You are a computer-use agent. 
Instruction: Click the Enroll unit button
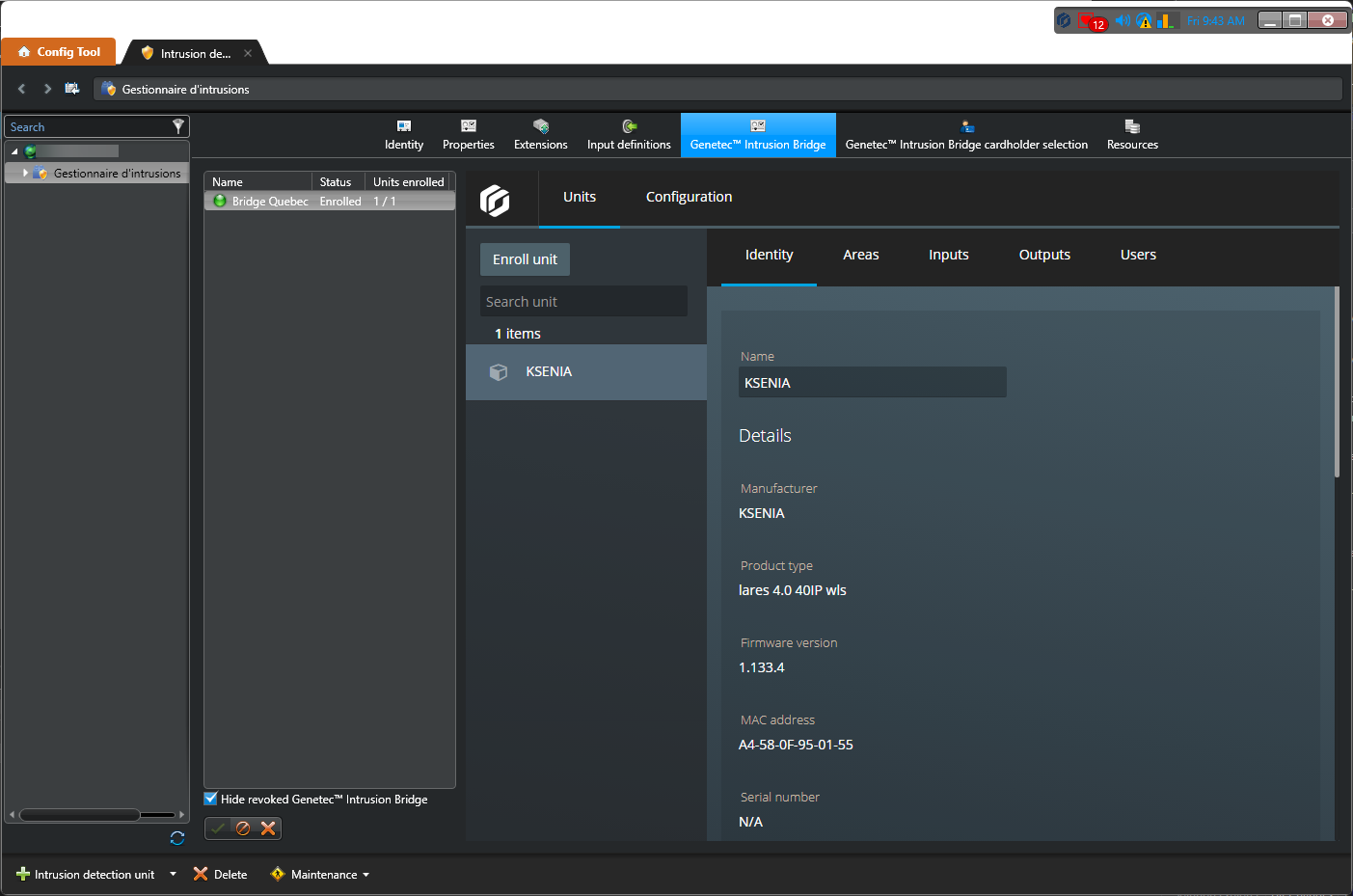(525, 259)
